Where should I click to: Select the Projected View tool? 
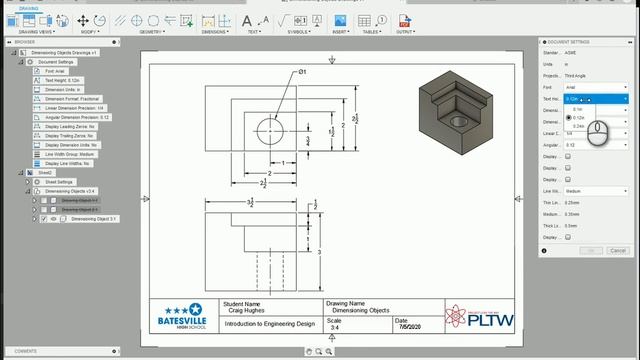coord(29,20)
